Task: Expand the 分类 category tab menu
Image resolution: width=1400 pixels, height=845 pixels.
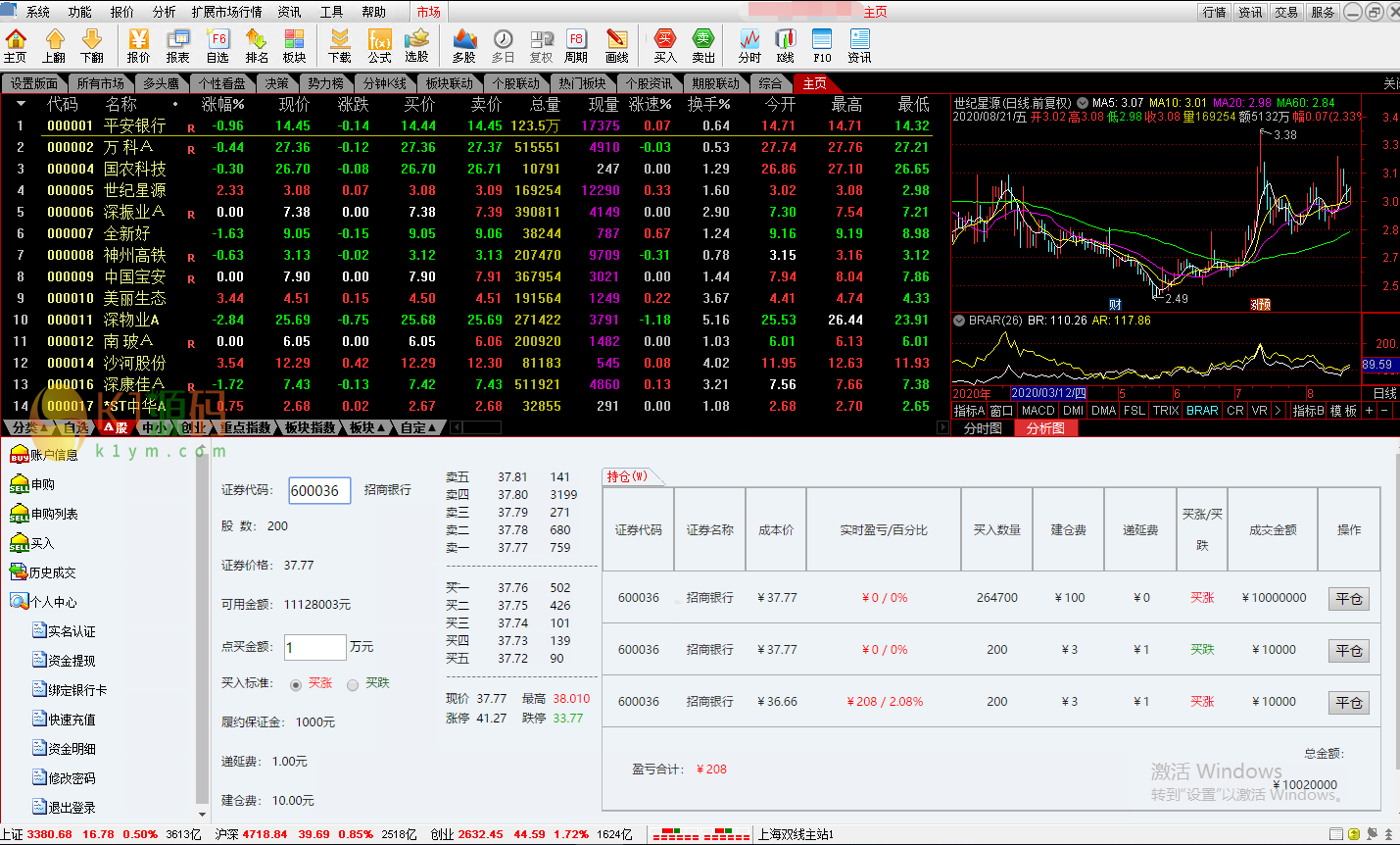Action: click(x=29, y=427)
